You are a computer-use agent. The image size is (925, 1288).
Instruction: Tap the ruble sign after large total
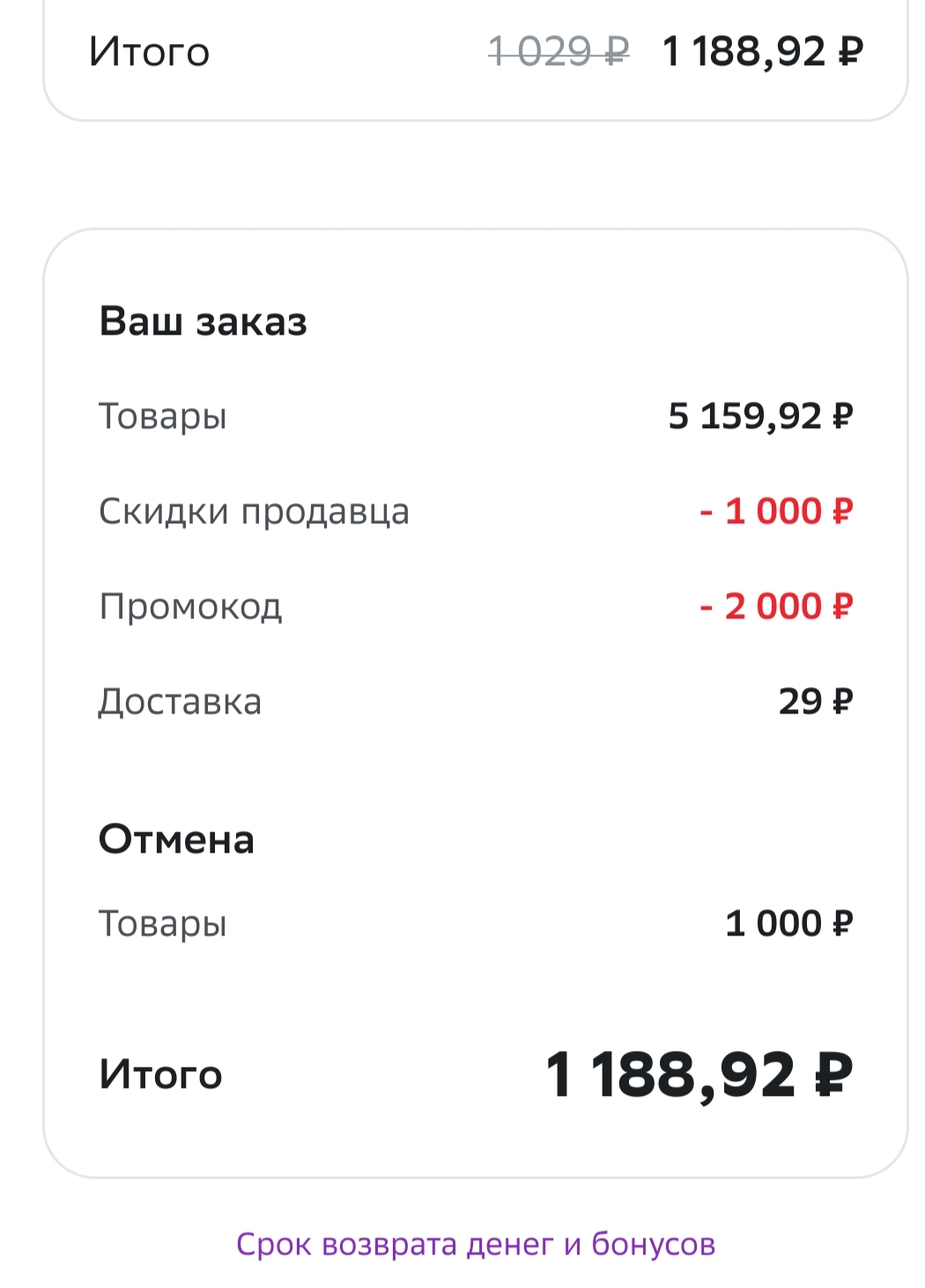point(833,1074)
